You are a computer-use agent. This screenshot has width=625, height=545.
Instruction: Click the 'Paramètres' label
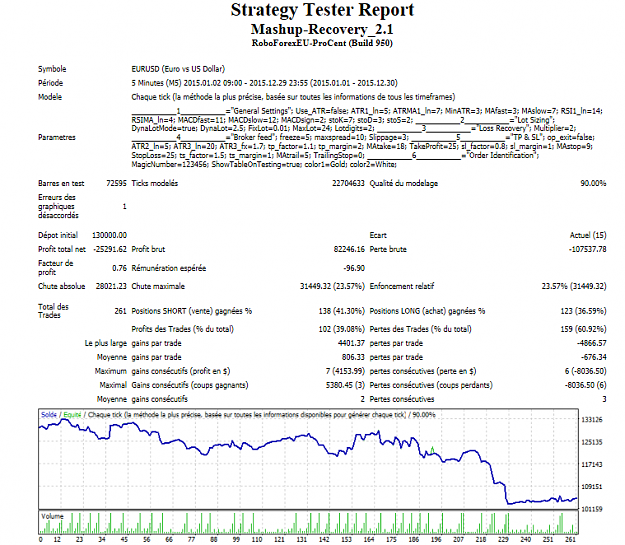point(57,137)
